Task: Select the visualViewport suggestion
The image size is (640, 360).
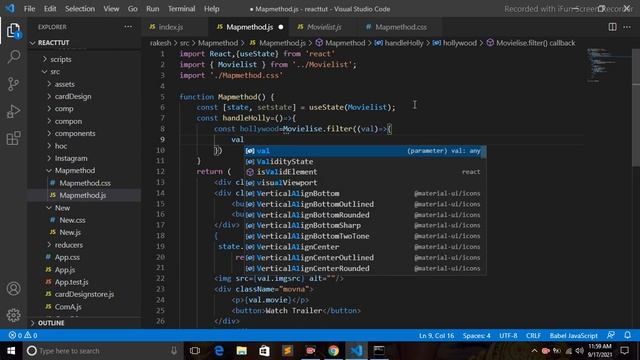Action: point(365,183)
